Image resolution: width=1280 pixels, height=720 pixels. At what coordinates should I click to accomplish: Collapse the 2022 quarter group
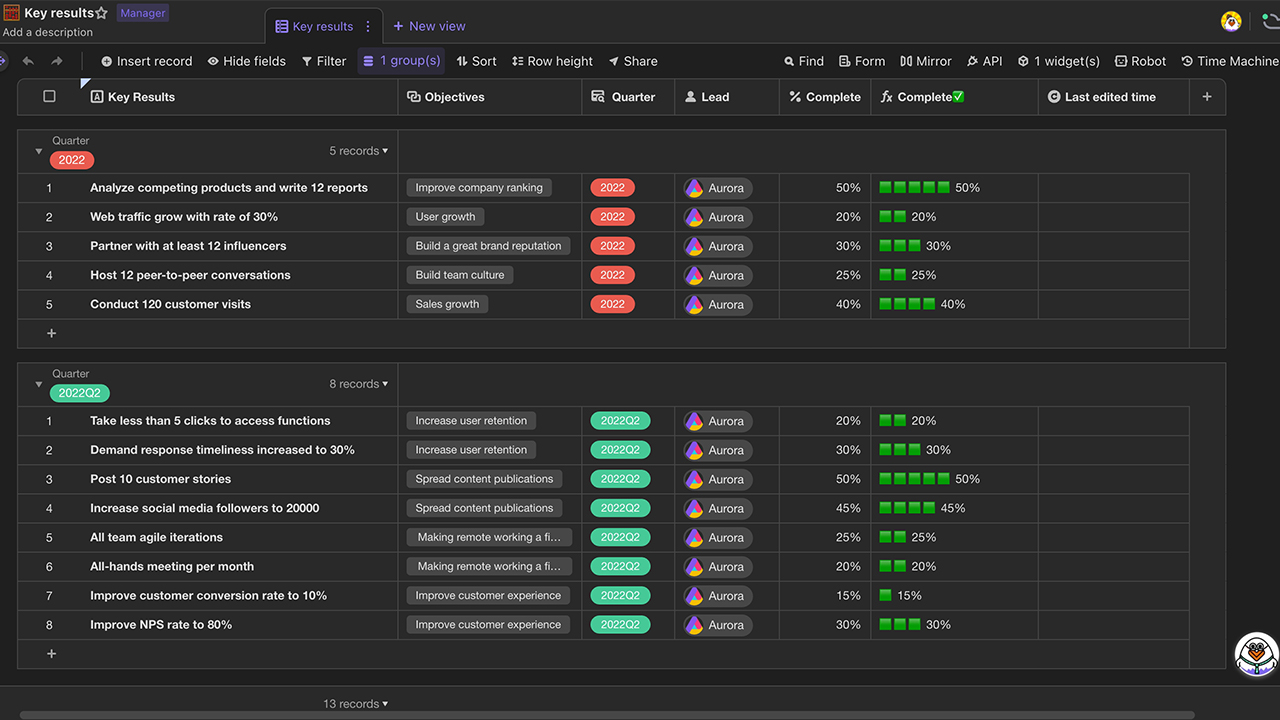coord(39,152)
